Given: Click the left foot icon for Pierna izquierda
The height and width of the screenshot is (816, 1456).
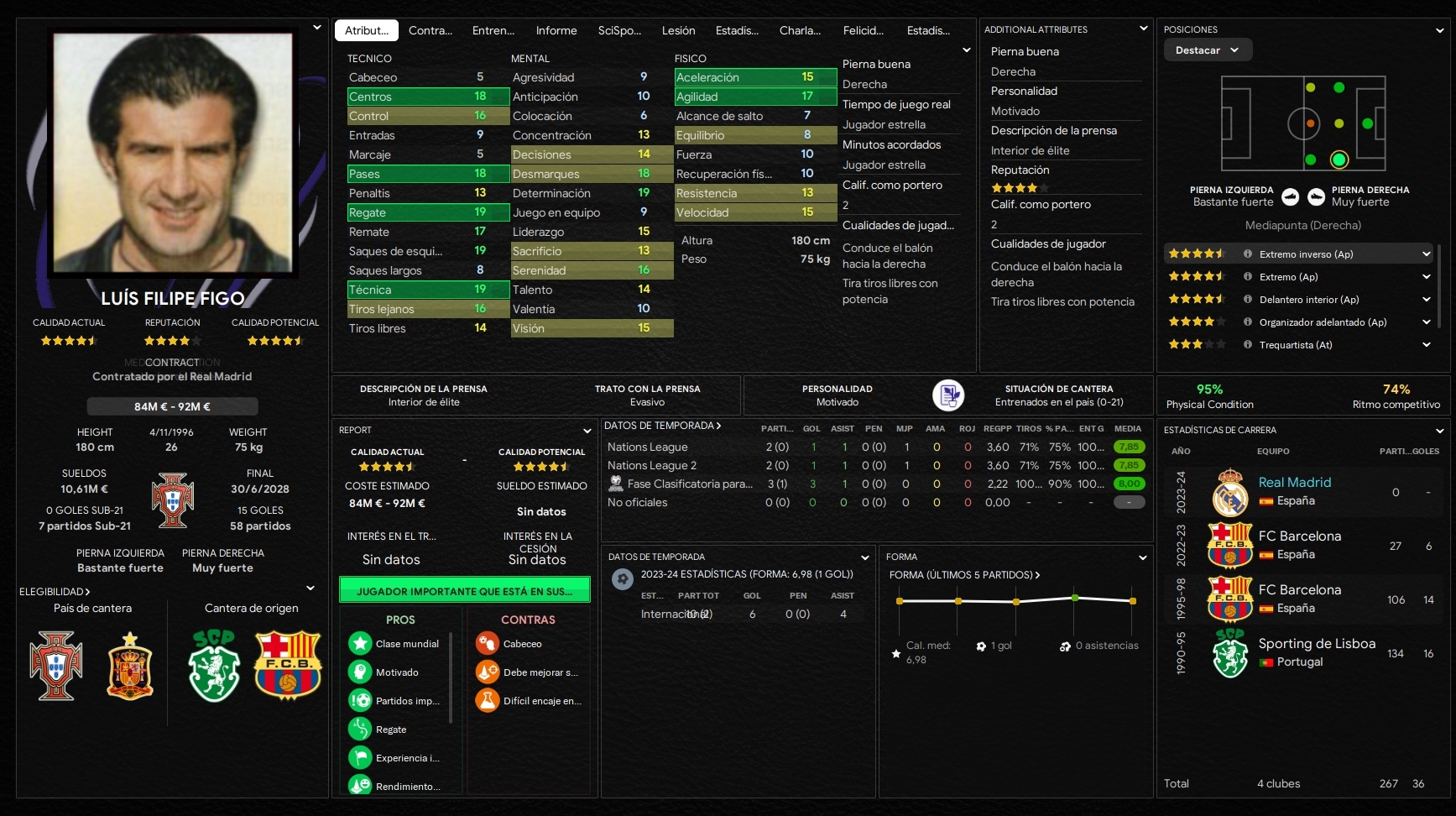Looking at the screenshot, I should [1291, 196].
